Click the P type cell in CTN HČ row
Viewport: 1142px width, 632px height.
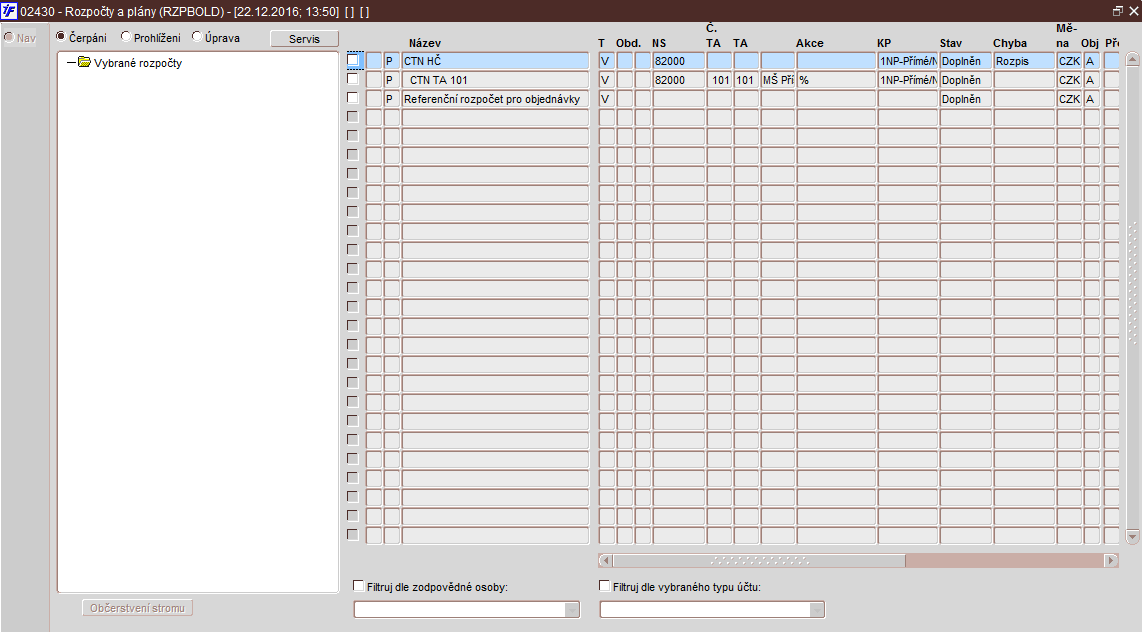point(392,61)
